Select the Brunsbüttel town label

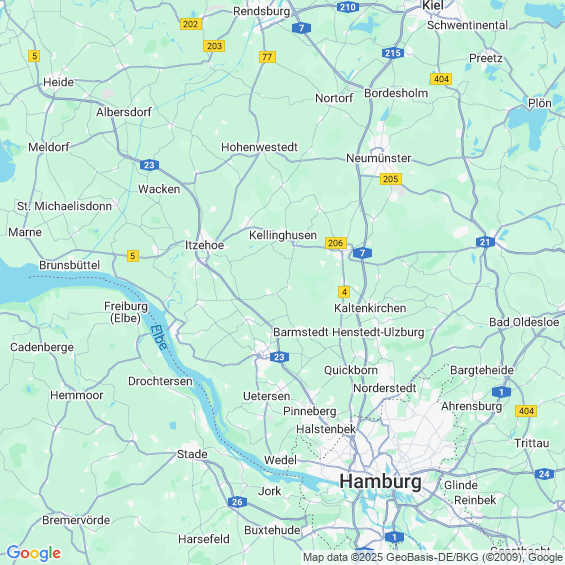(x=70, y=265)
